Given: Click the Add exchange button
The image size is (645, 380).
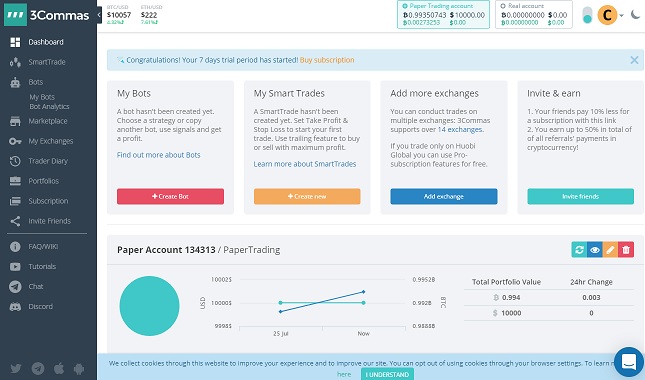Looking at the screenshot, I should (x=444, y=197).
